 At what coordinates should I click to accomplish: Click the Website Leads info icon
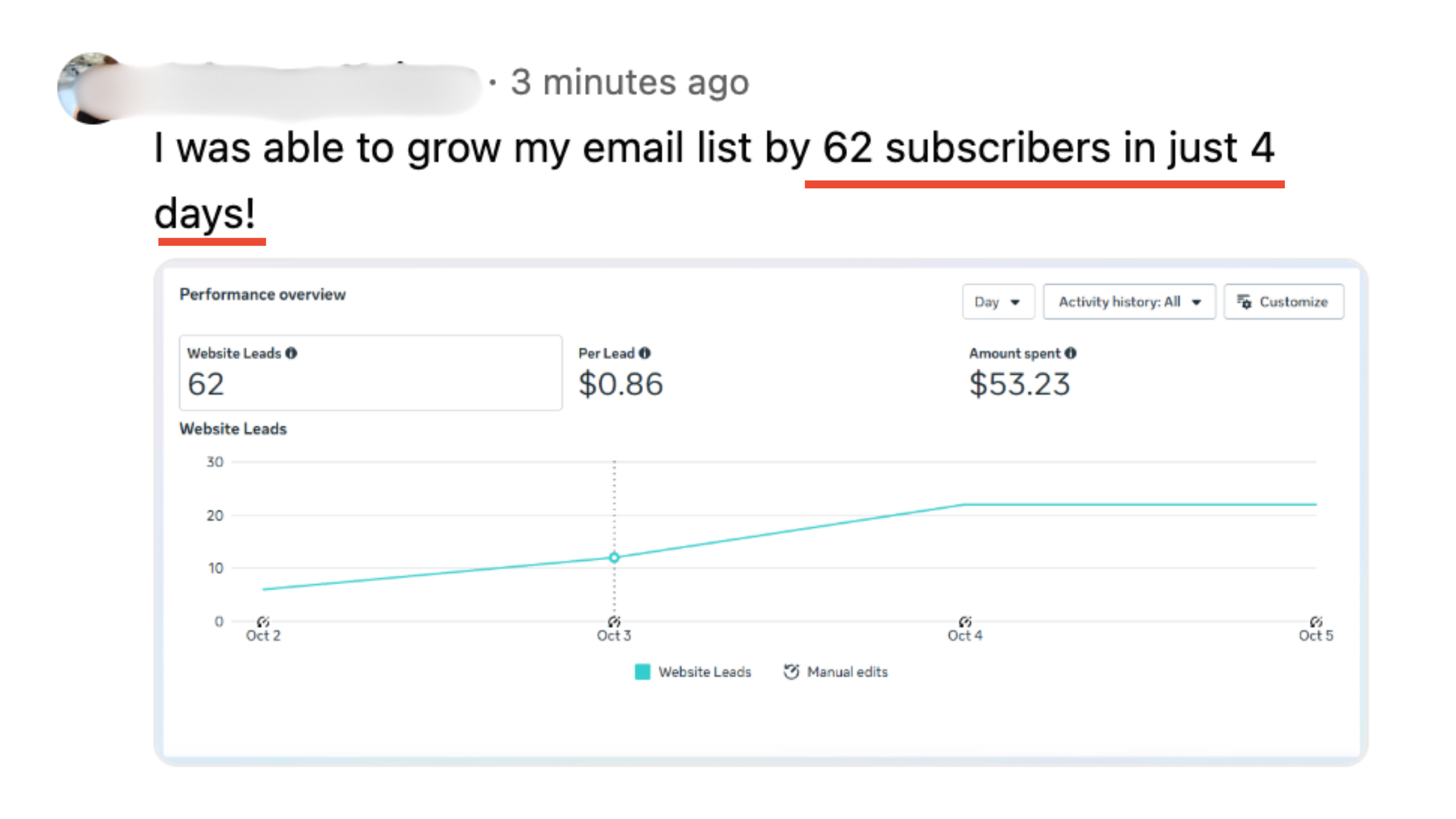pyautogui.click(x=291, y=353)
